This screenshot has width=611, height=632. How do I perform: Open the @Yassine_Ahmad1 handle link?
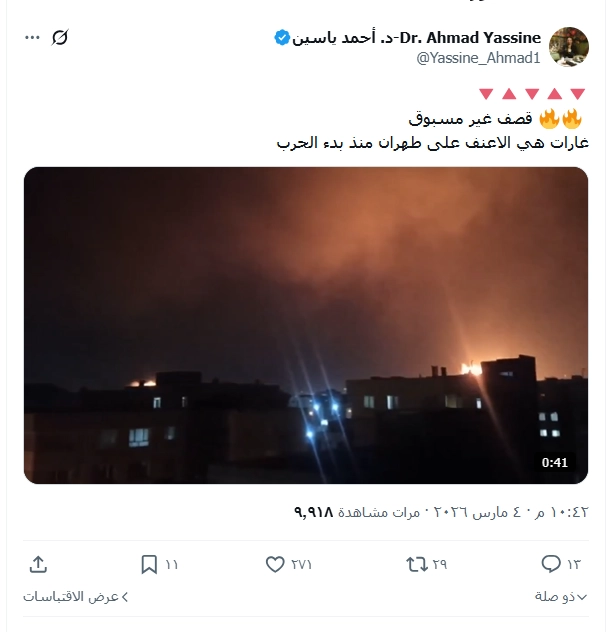(x=478, y=58)
